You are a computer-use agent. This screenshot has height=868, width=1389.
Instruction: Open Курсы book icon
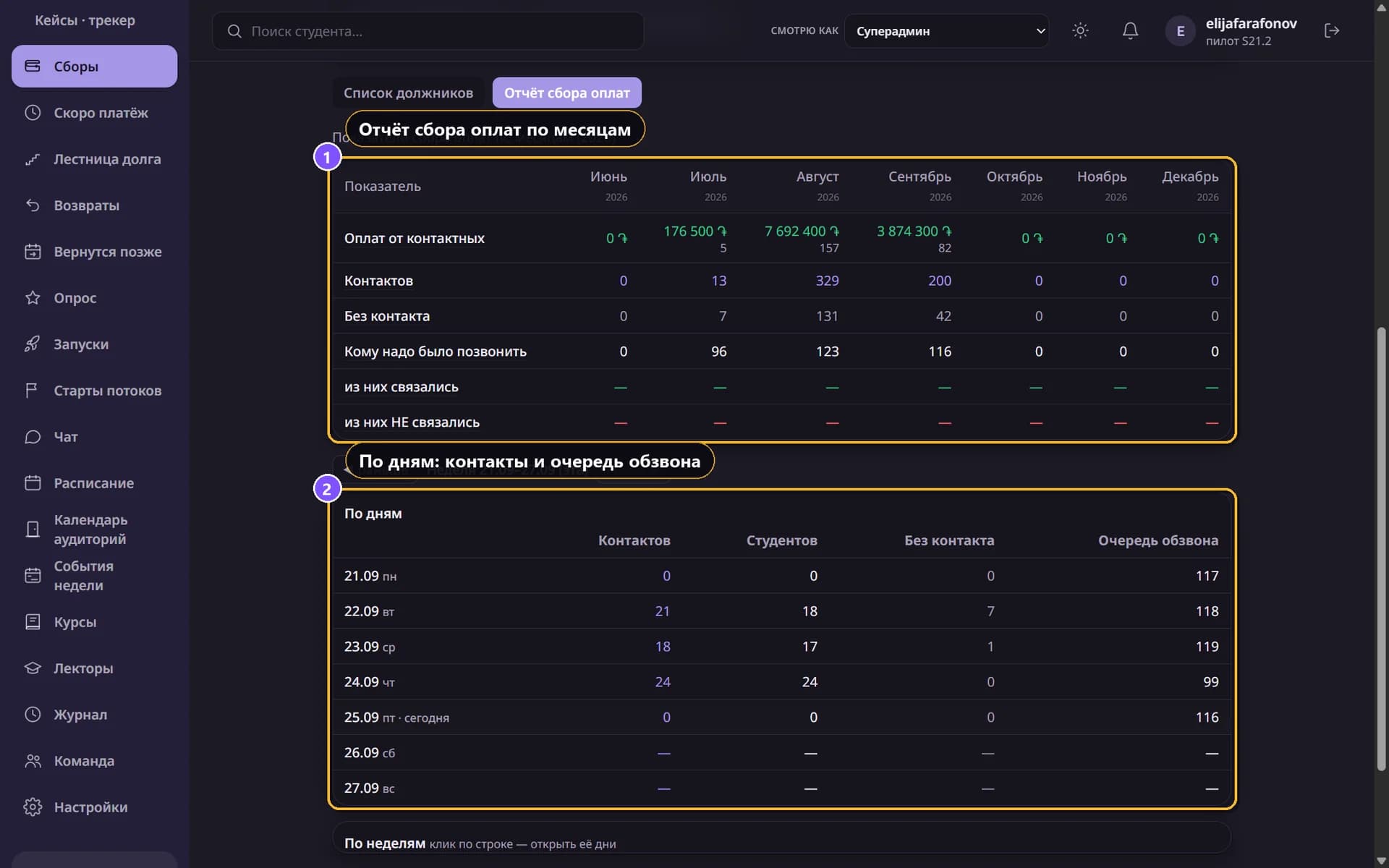coord(33,621)
